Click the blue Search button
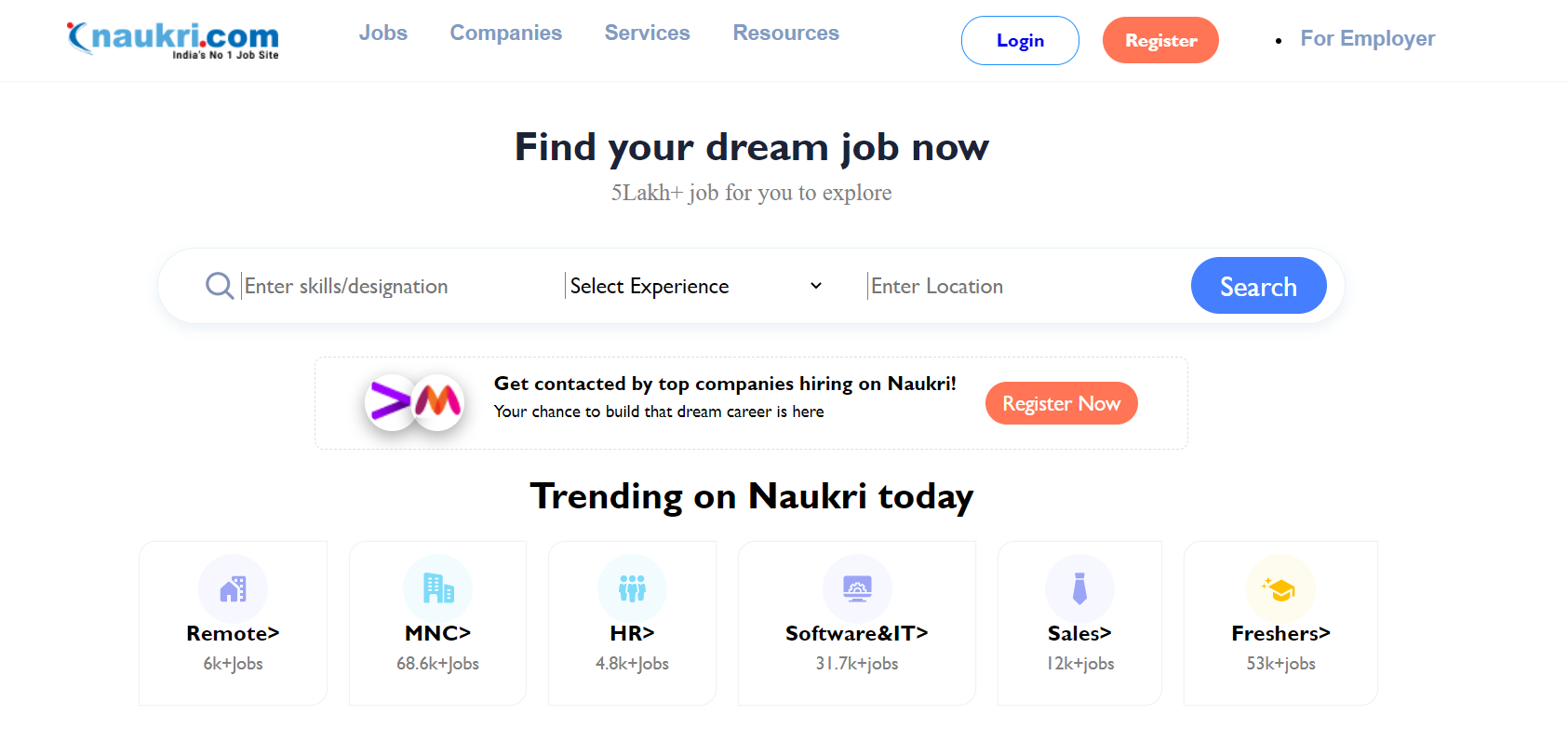 coord(1258,286)
